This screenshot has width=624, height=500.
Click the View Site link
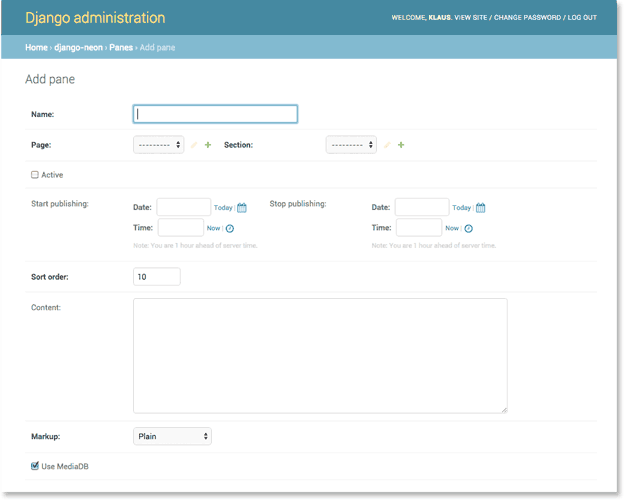pyautogui.click(x=471, y=18)
